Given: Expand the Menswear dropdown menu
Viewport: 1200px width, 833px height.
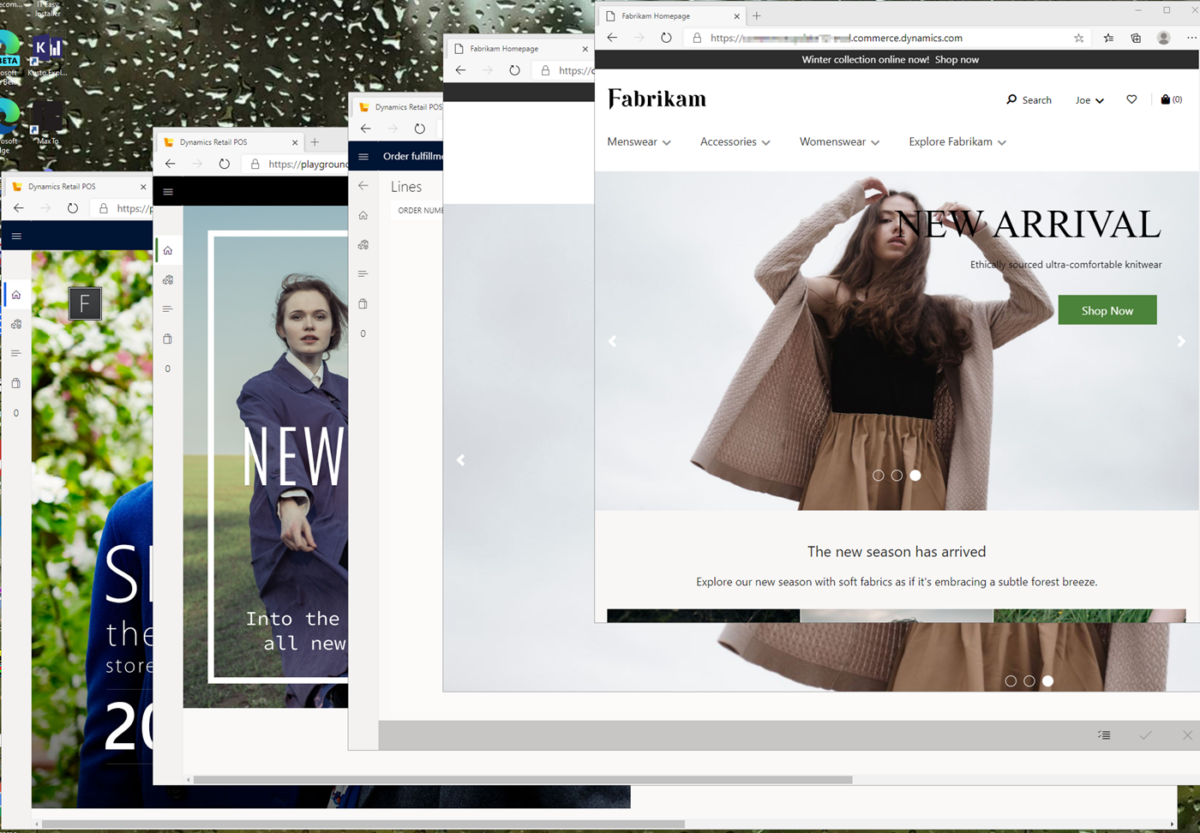Looking at the screenshot, I should pos(639,142).
